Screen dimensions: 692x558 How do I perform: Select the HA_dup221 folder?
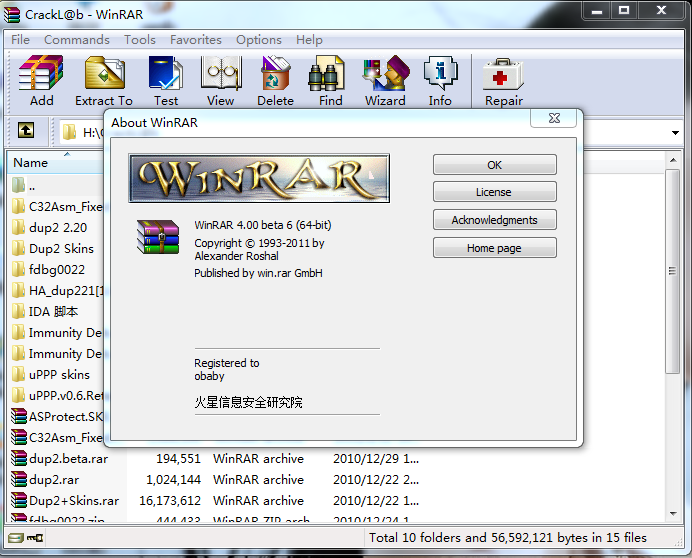coord(58,290)
